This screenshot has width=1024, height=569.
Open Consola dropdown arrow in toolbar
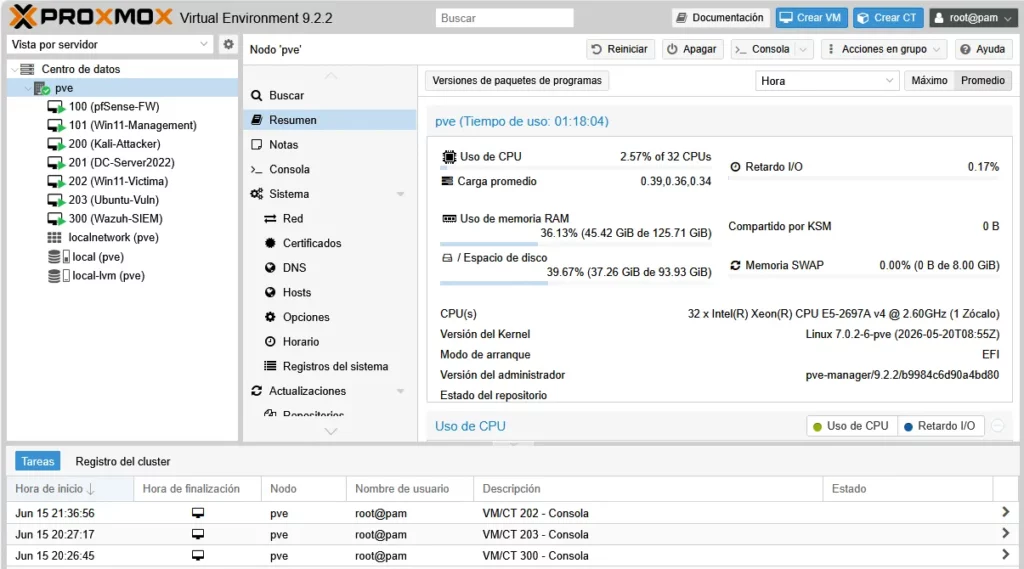click(803, 50)
